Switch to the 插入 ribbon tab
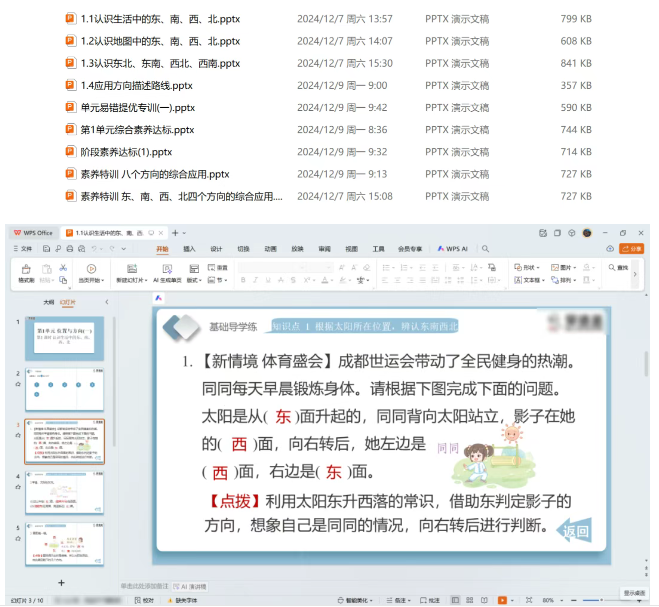659x607 pixels. 189,249
